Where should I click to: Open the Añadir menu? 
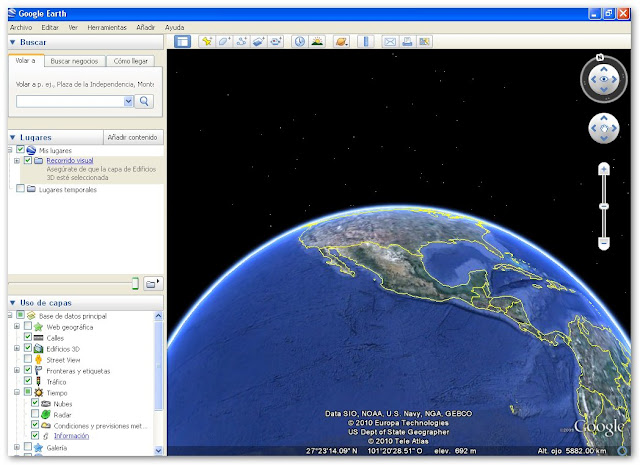(146, 27)
